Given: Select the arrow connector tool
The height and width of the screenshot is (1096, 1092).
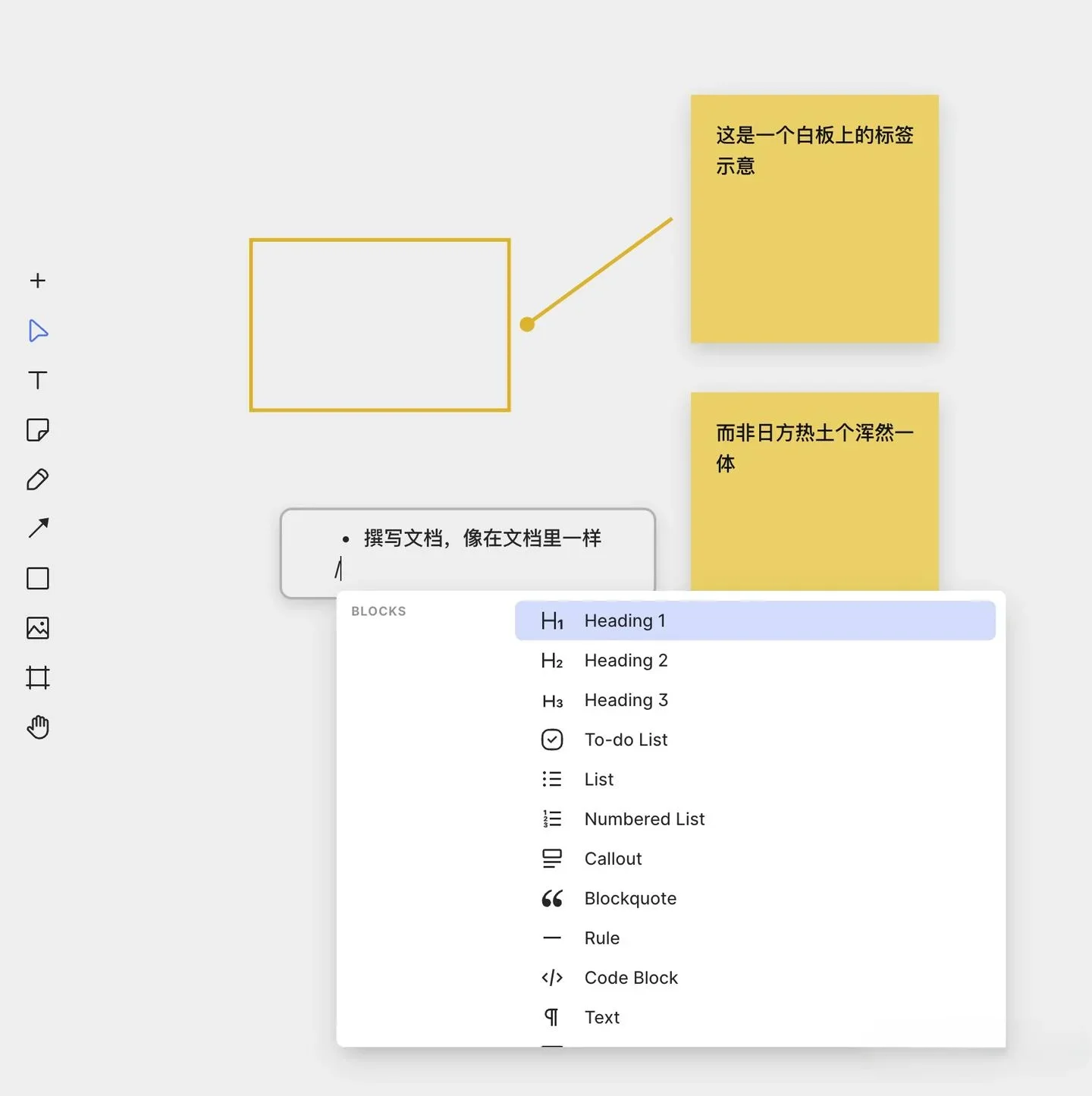Looking at the screenshot, I should click(38, 529).
